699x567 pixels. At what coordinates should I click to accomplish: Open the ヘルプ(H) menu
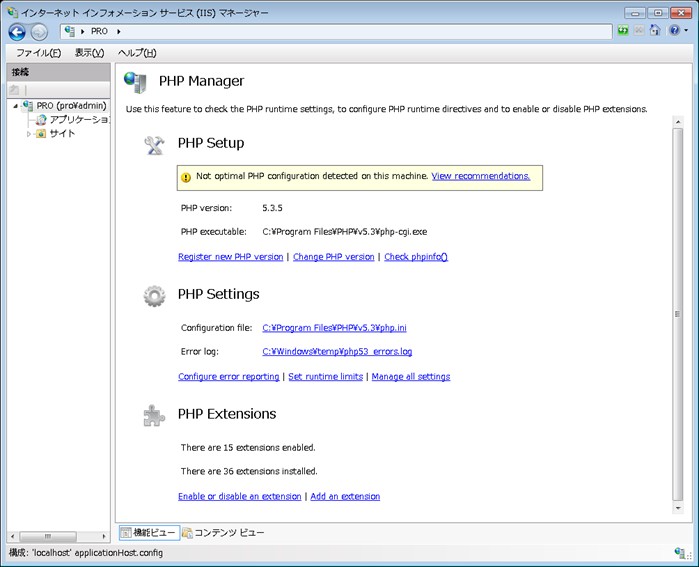coord(137,53)
